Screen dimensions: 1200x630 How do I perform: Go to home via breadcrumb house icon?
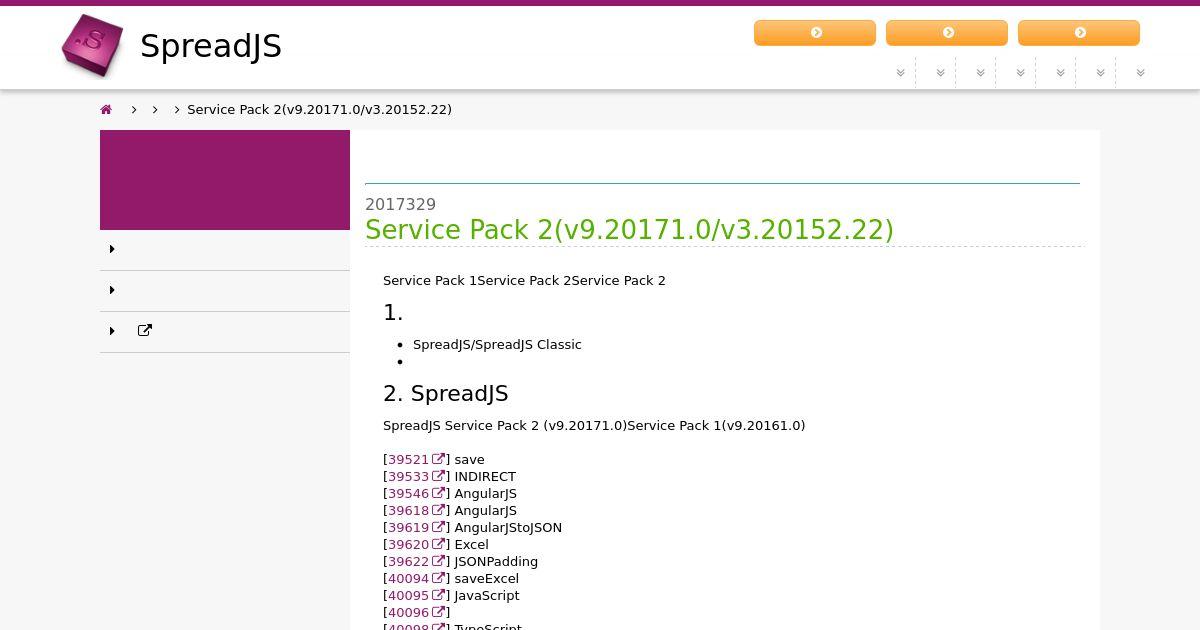pyautogui.click(x=106, y=109)
